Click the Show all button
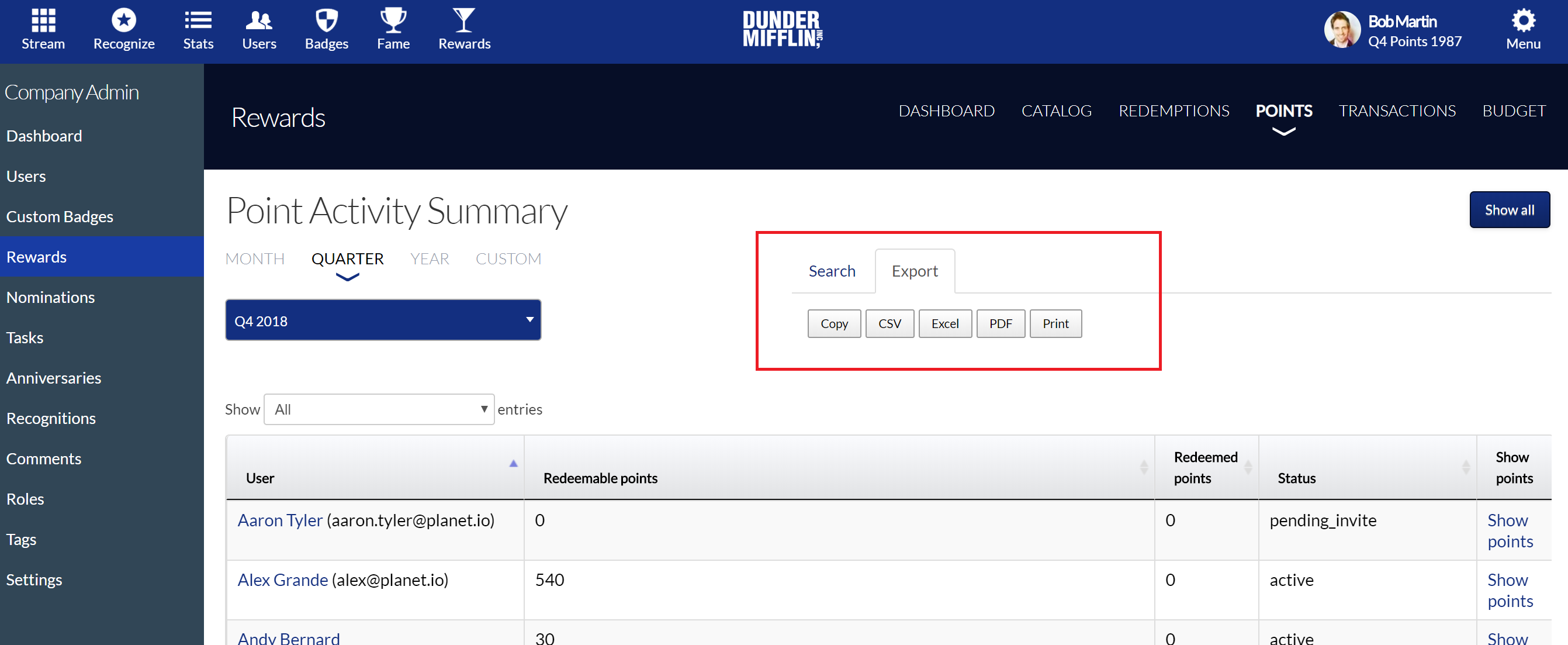 1510,210
